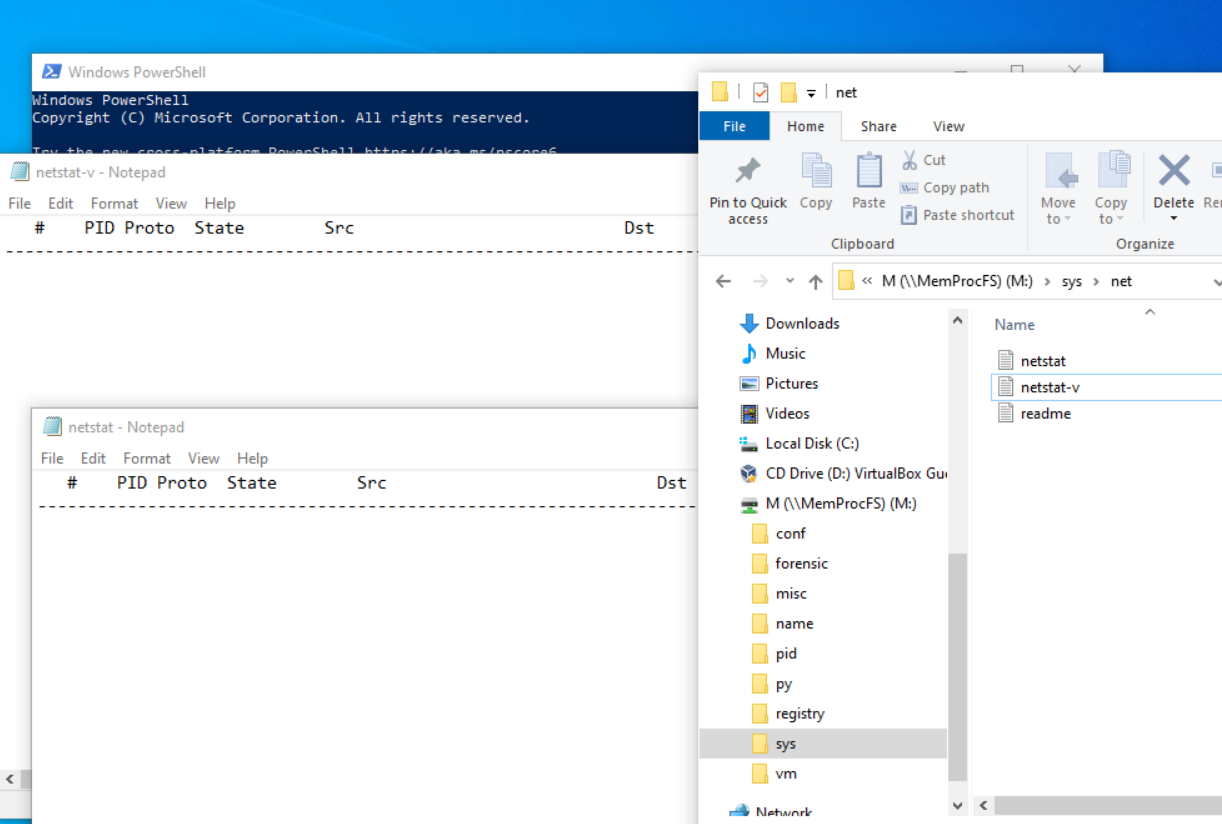This screenshot has height=824, width=1222.
Task: Copy the selected file using ribbon icon
Action: coord(816,180)
